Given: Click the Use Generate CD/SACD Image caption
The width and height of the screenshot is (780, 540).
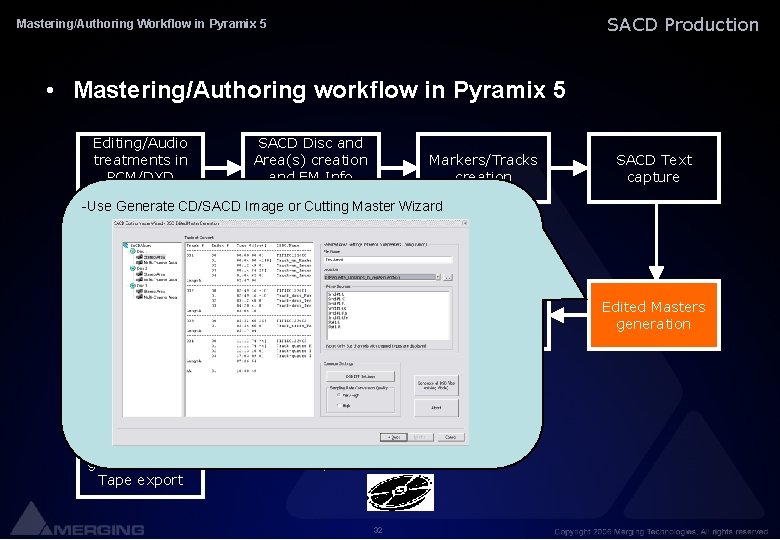Looking at the screenshot, I should tap(262, 206).
